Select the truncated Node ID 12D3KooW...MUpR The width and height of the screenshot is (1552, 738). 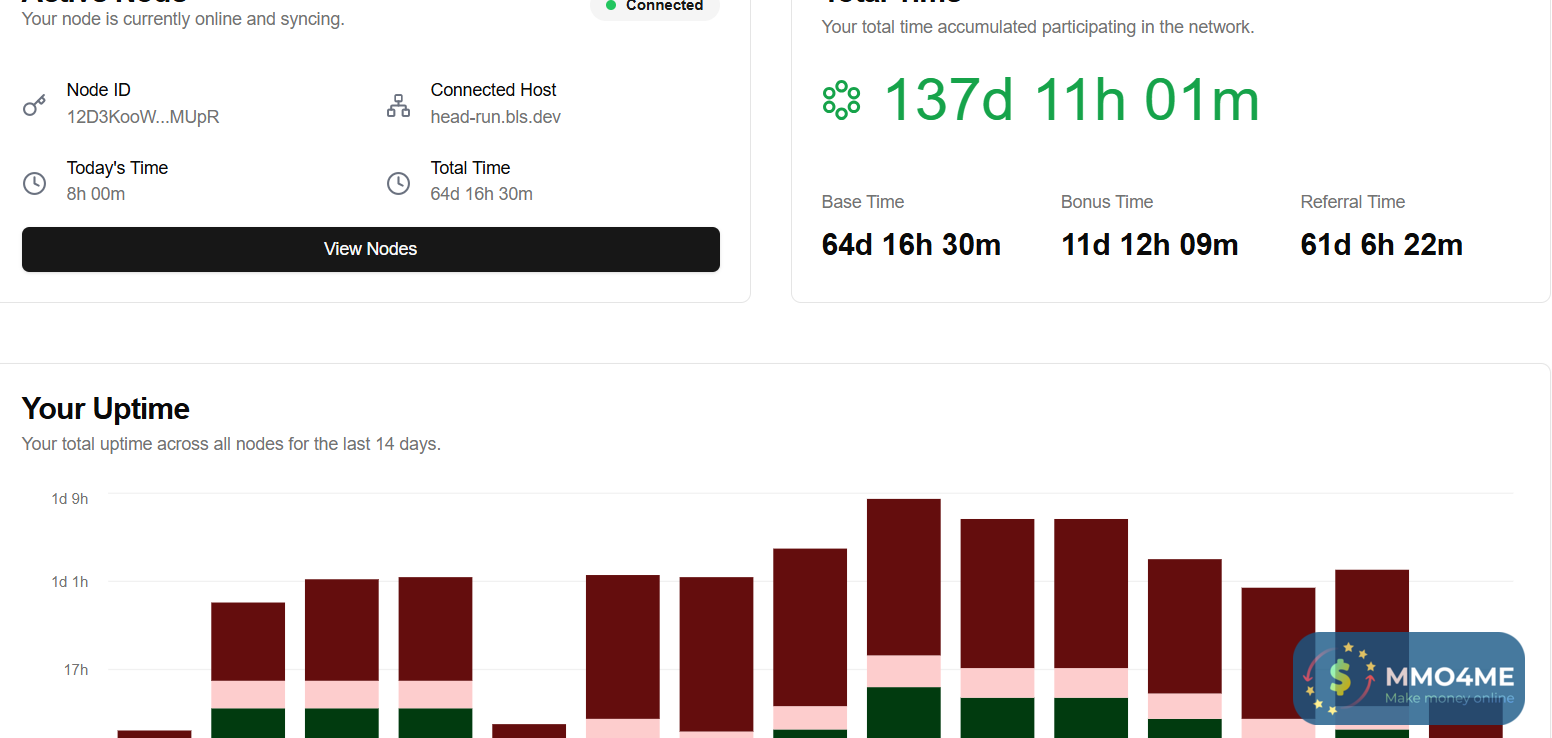pyautogui.click(x=143, y=117)
